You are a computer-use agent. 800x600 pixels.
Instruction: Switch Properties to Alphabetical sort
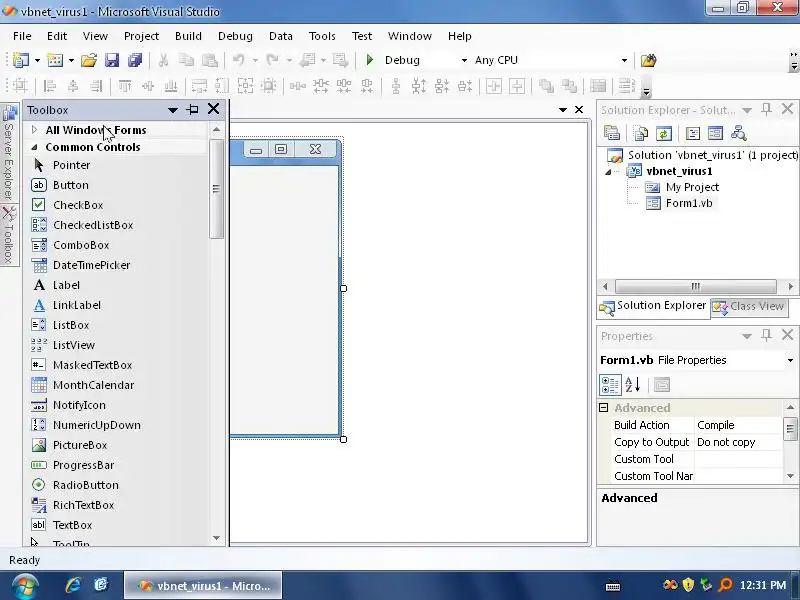(x=633, y=385)
